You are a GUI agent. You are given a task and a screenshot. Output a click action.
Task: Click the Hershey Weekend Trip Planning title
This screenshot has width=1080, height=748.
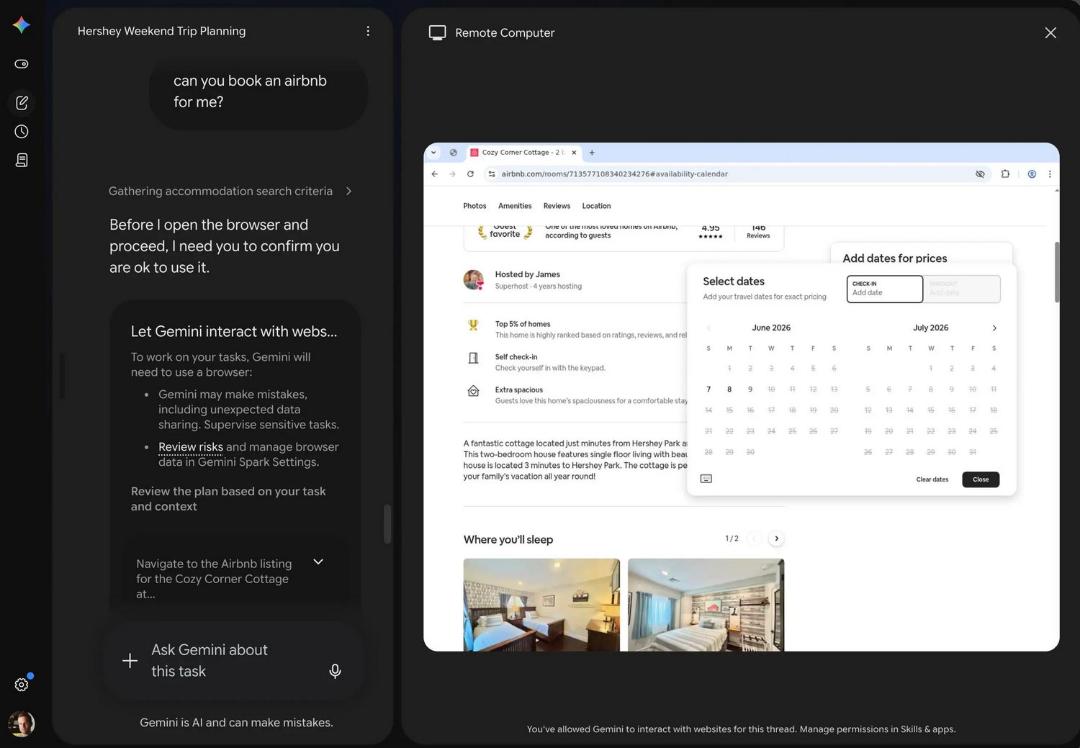[x=161, y=31]
